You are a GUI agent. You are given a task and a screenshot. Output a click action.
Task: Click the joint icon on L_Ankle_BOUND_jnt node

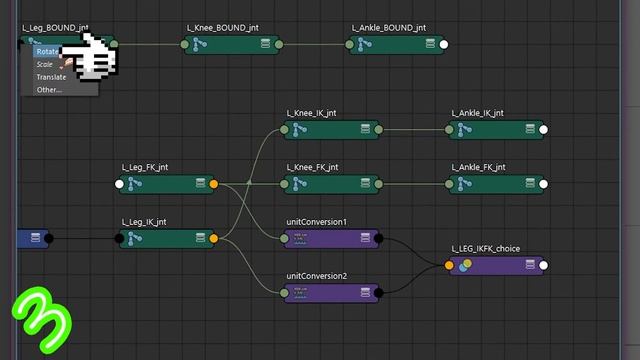[364, 44]
